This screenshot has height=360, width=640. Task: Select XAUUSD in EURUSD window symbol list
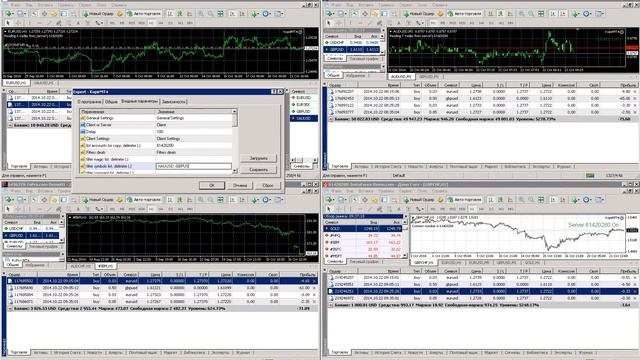[304, 118]
